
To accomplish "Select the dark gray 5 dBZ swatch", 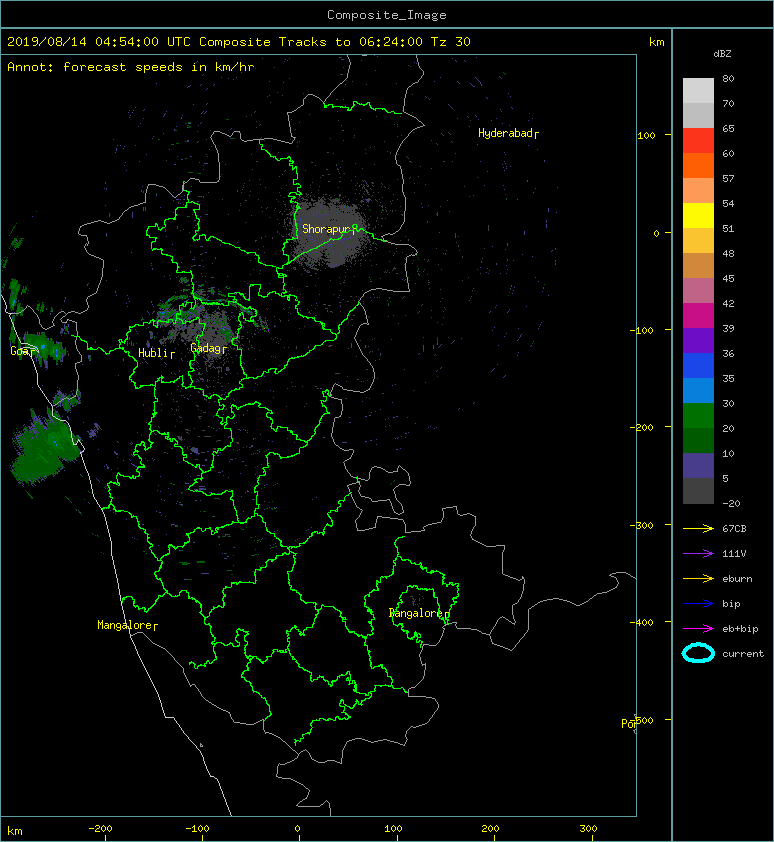I will (698, 490).
